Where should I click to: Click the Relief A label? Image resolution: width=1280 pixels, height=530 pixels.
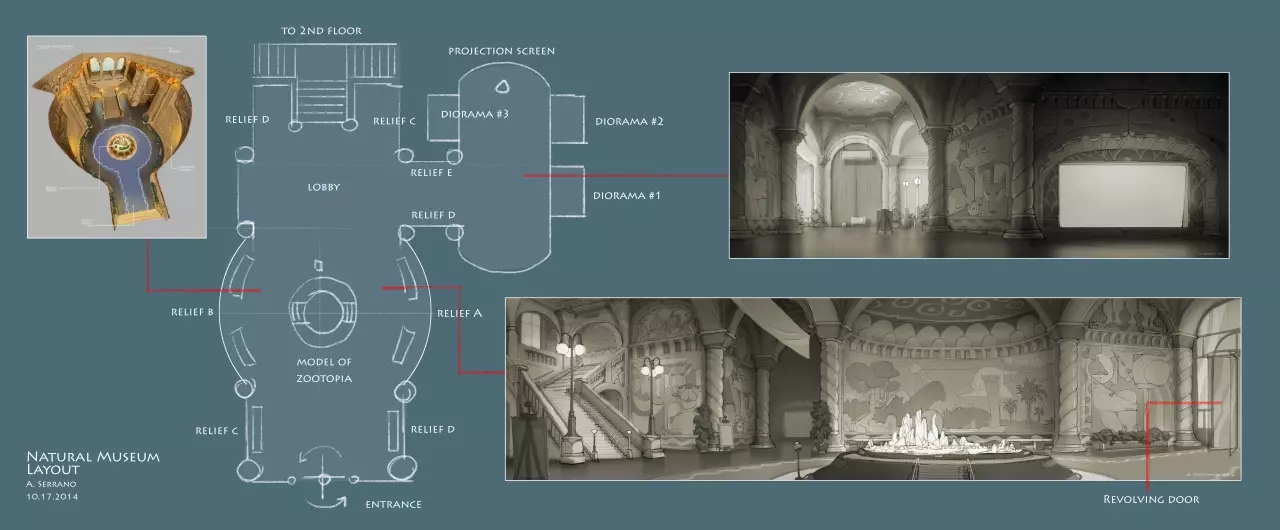click(x=460, y=313)
